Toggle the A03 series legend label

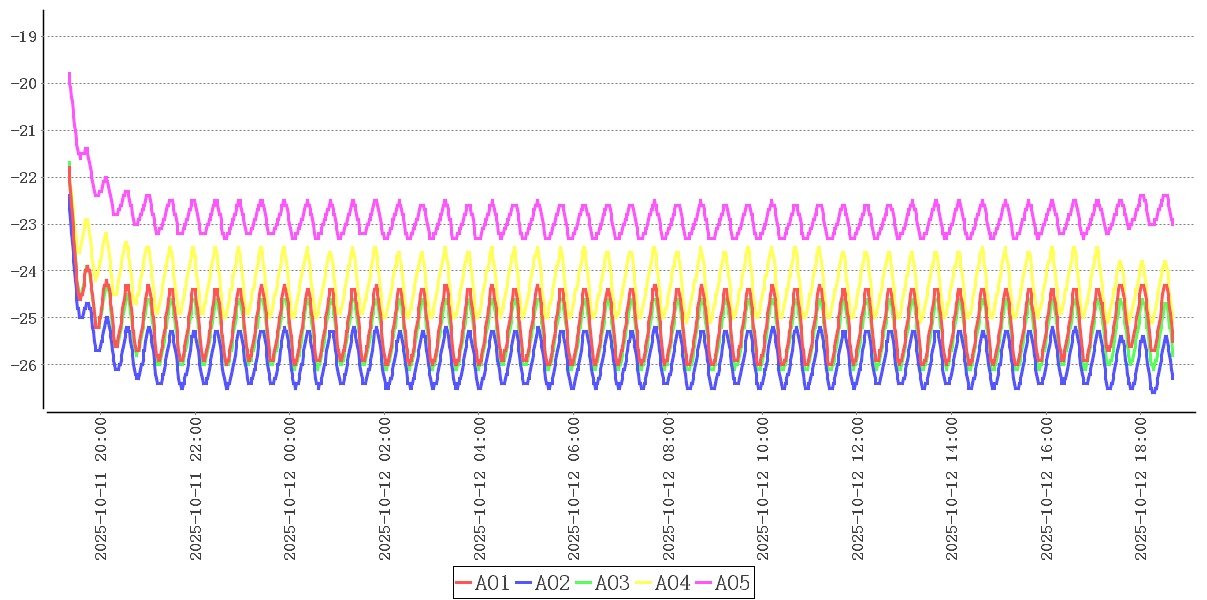(612, 583)
